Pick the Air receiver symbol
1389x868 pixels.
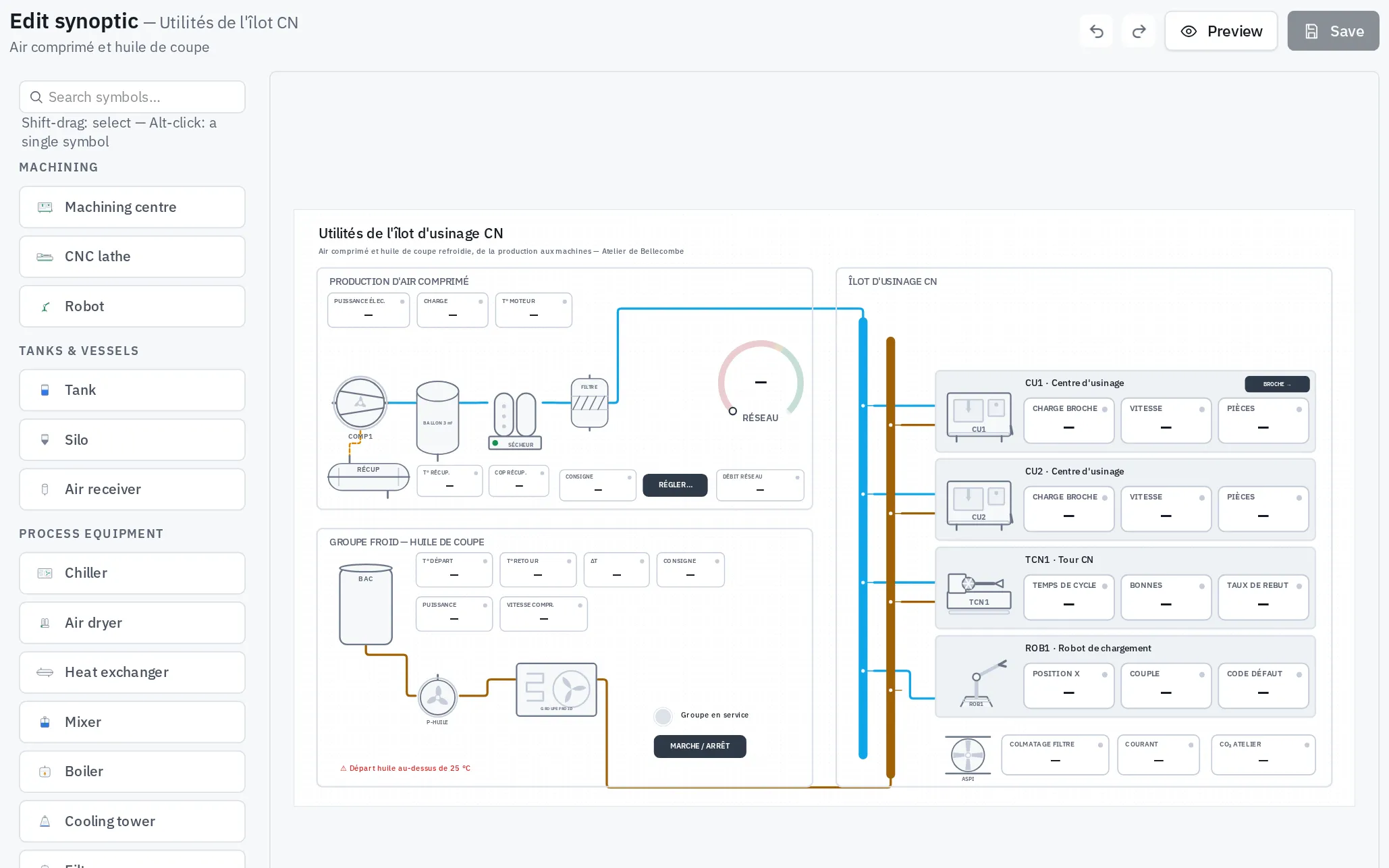click(132, 489)
